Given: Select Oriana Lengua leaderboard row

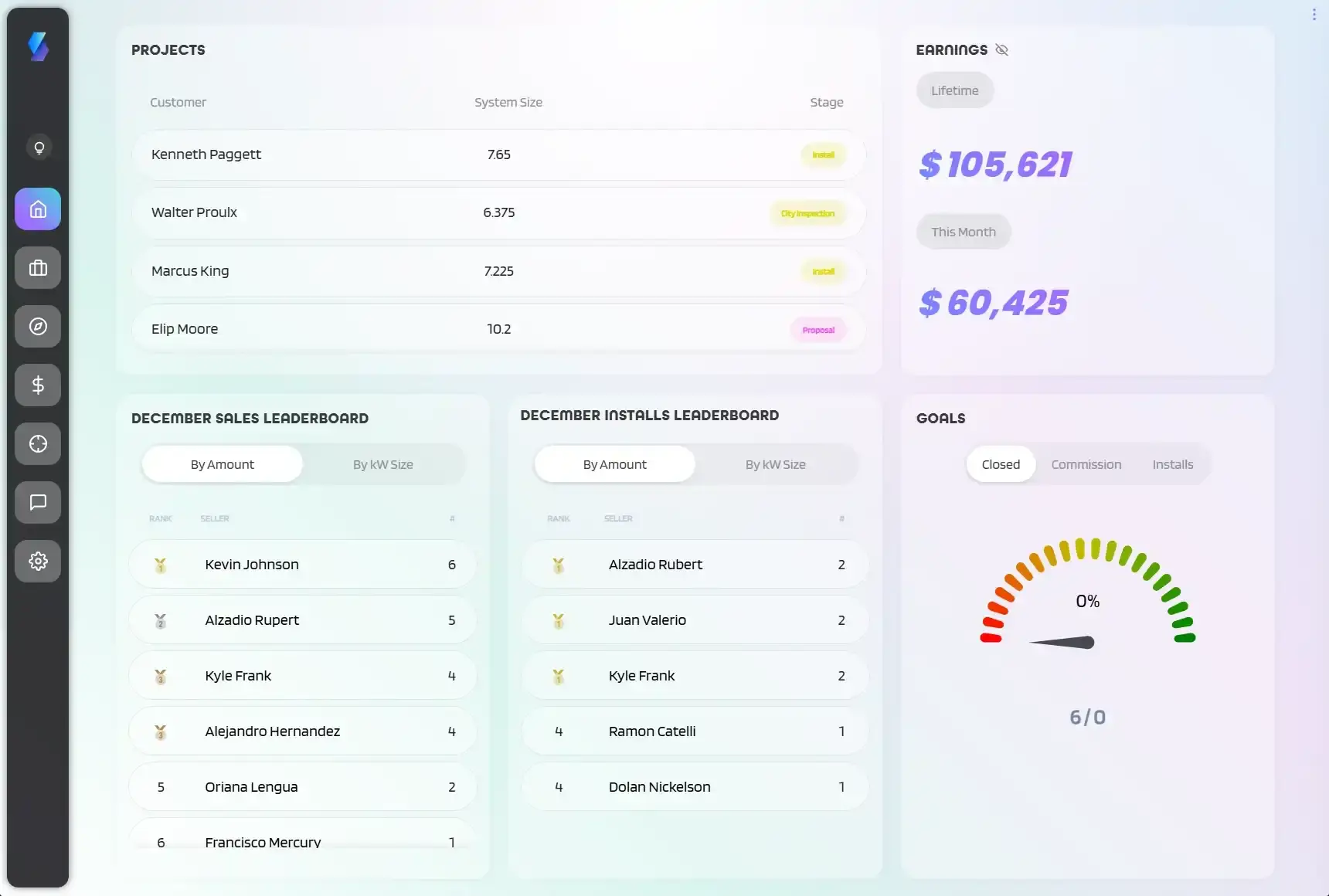Looking at the screenshot, I should point(302,787).
